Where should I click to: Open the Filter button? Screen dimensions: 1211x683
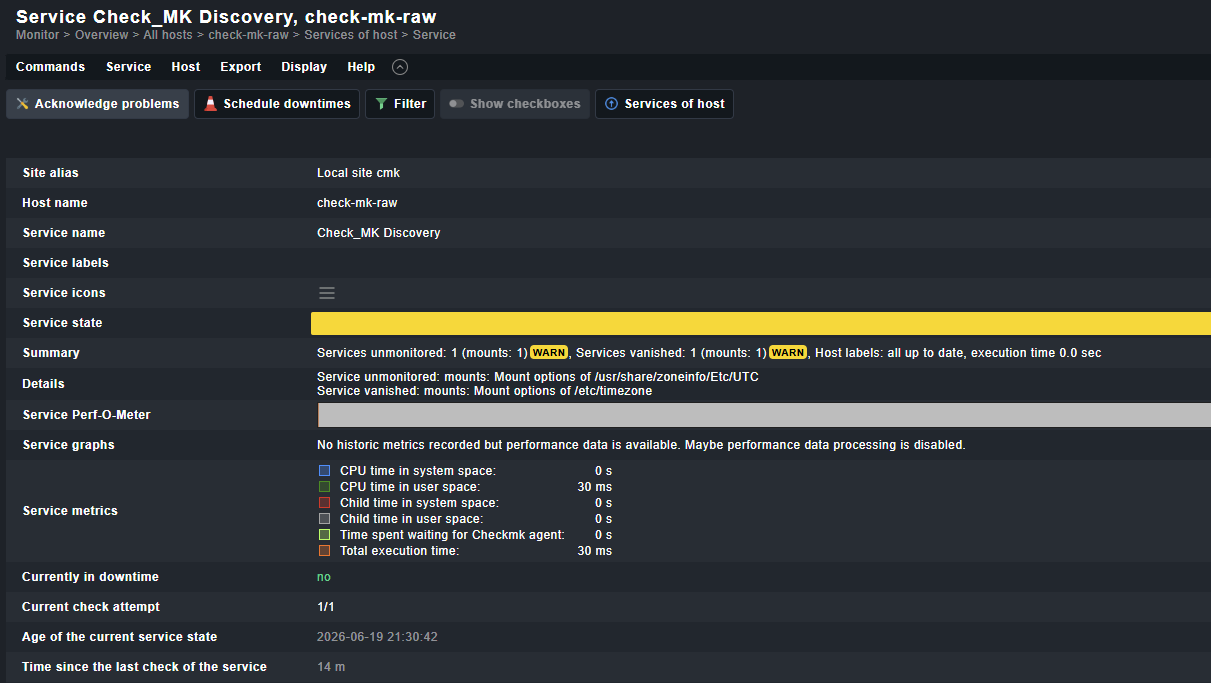[400, 104]
